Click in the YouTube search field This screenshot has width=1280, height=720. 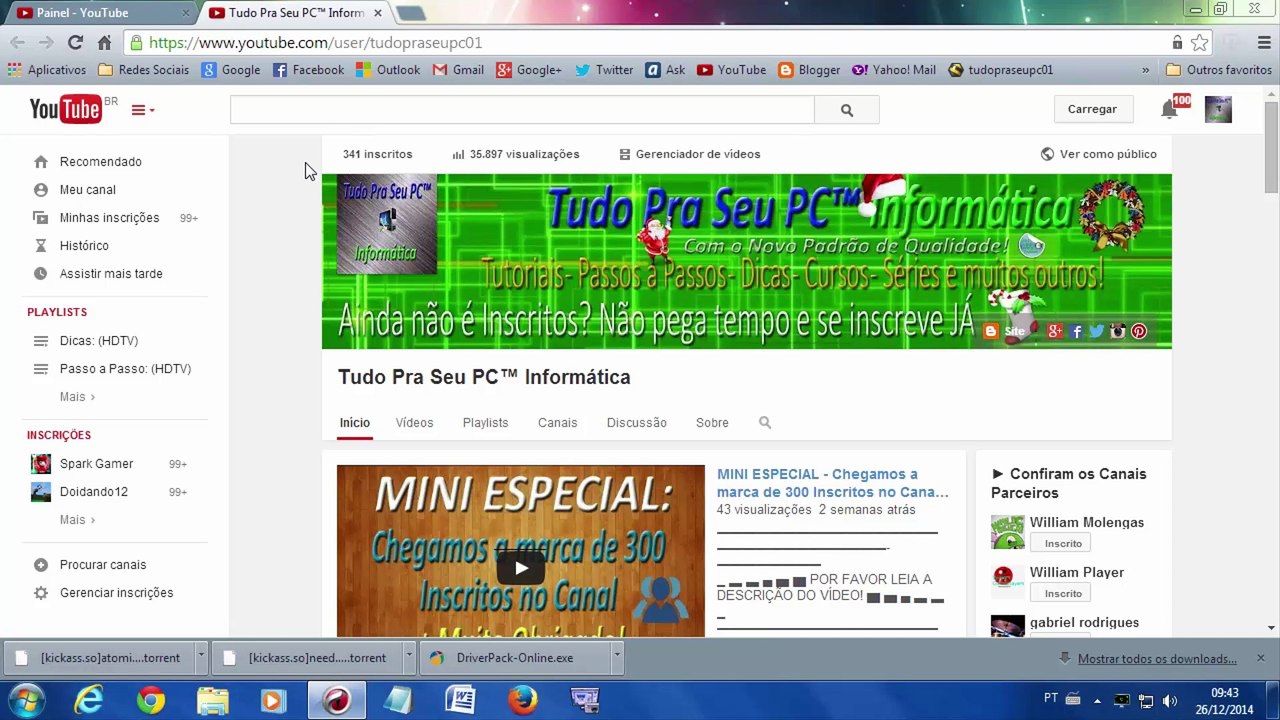[522, 110]
